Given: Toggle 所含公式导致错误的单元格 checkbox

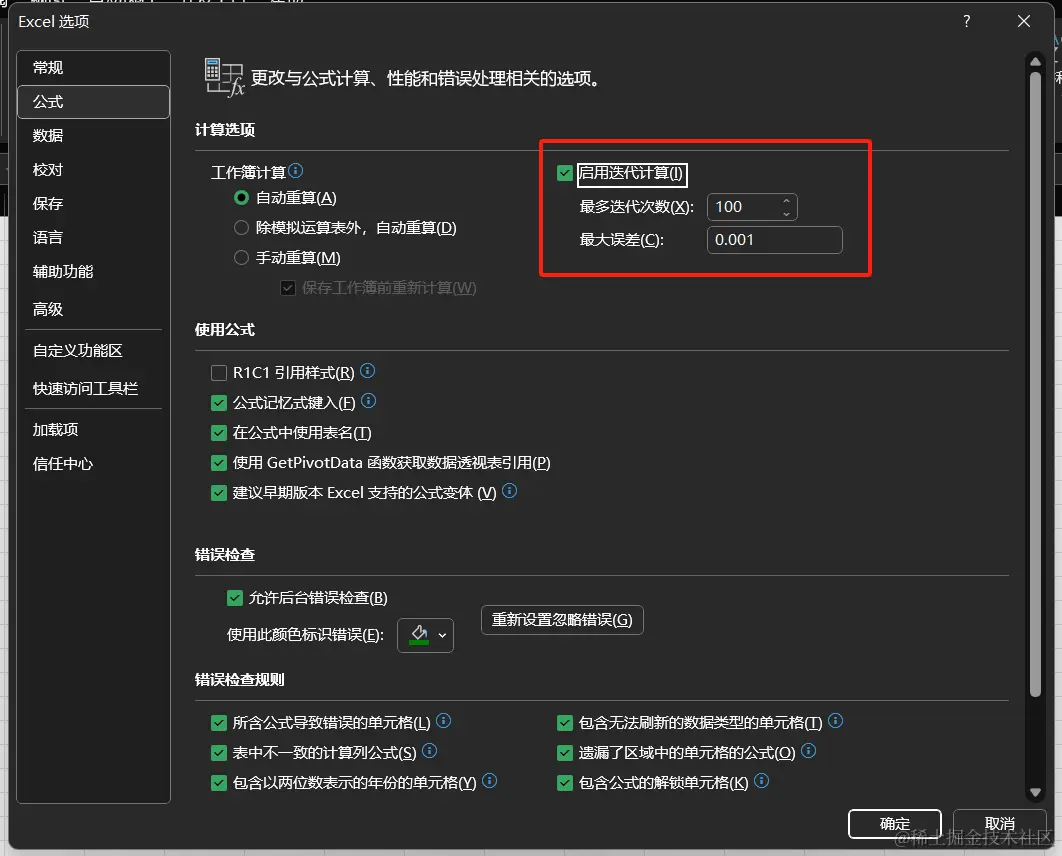Looking at the screenshot, I should (219, 723).
